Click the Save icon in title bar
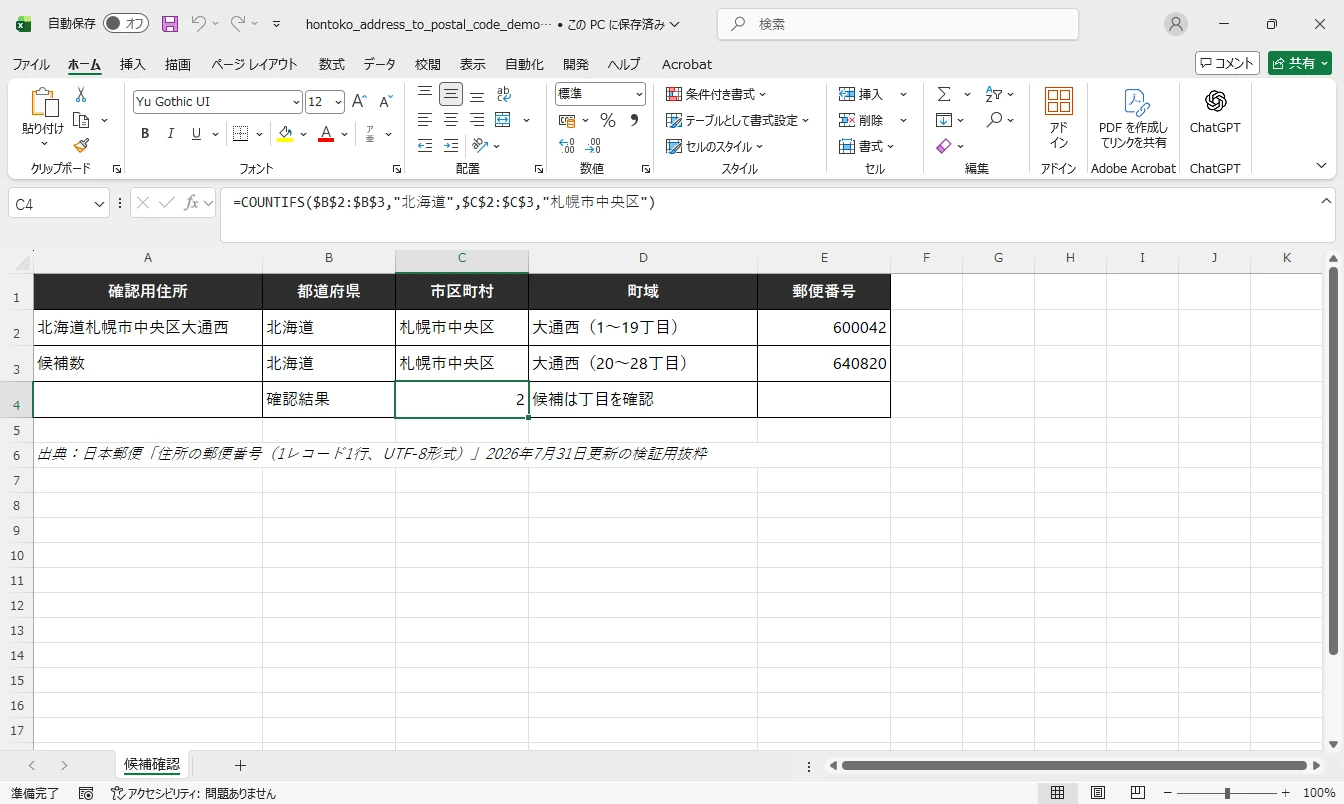The width and height of the screenshot is (1344, 804). point(169,24)
